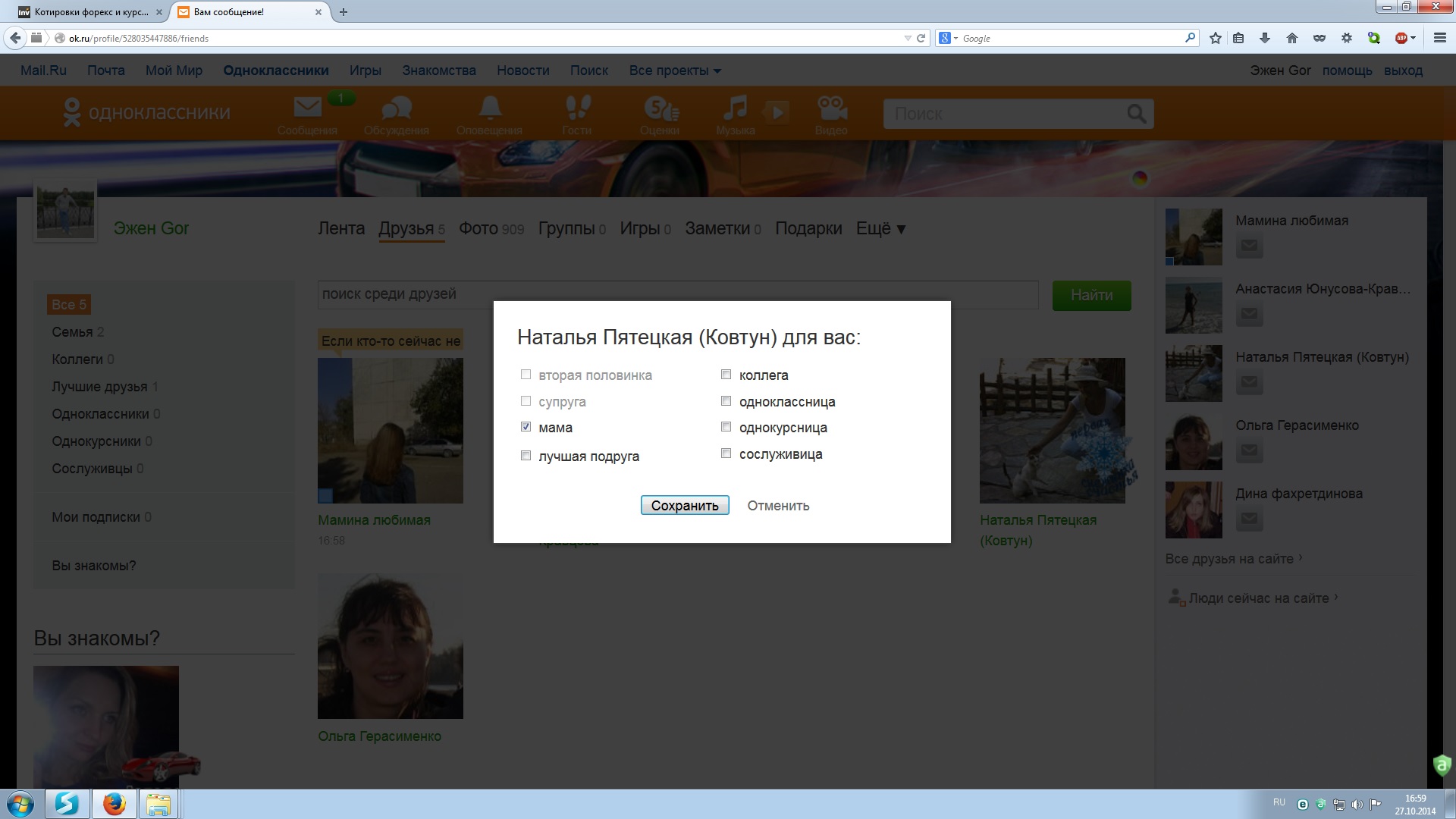The height and width of the screenshot is (819, 1456).
Task: Check the лучшая подруга checkbox
Action: 526,456
